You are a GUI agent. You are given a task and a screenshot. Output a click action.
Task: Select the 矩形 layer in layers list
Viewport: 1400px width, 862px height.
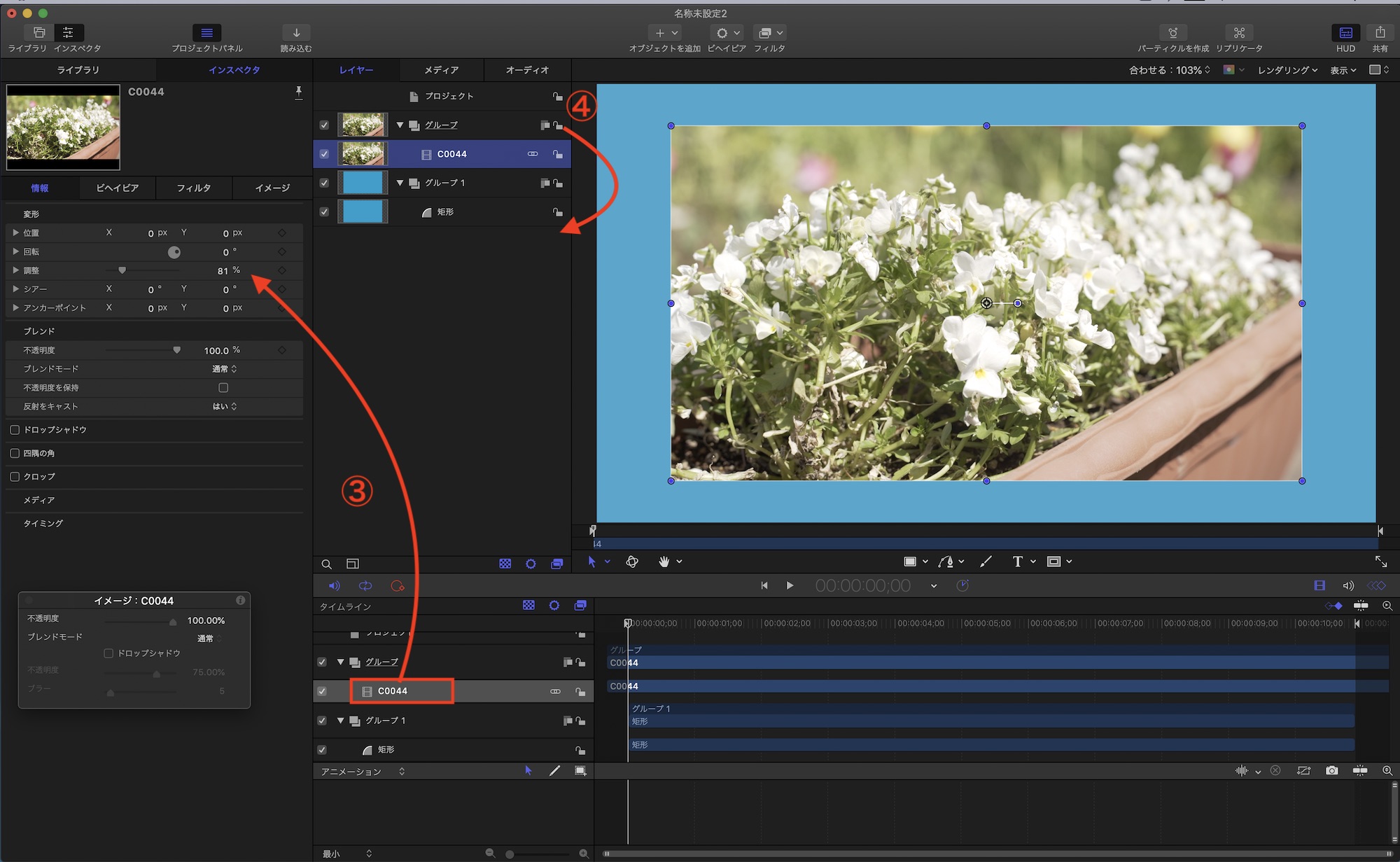[445, 212]
